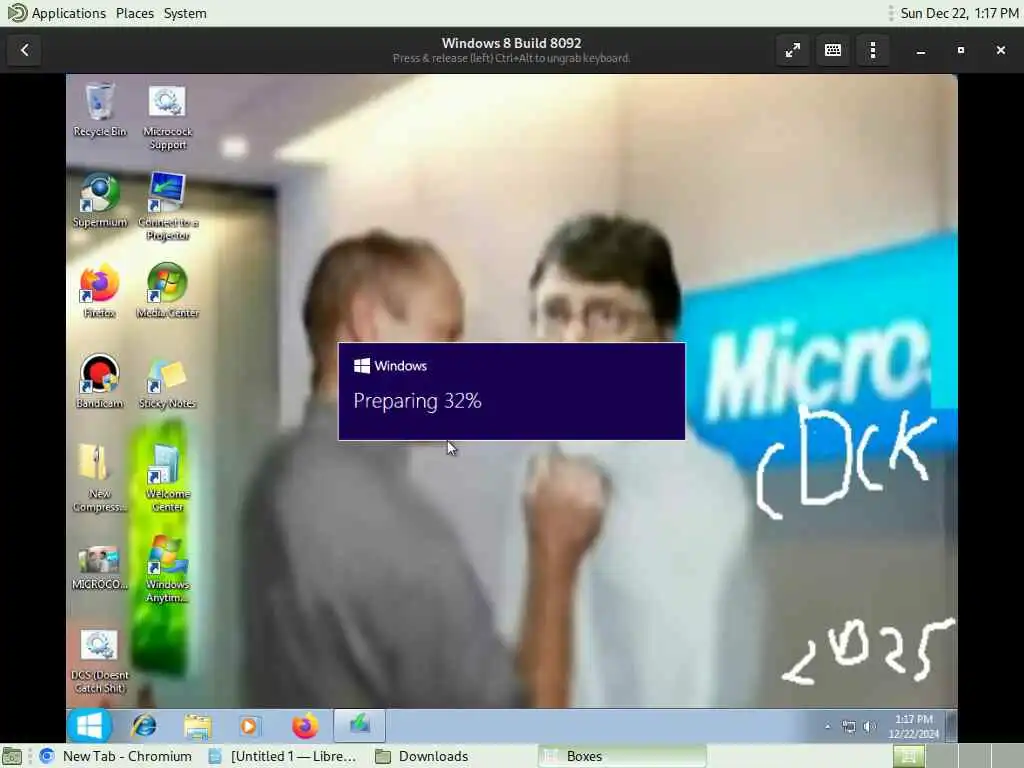The height and width of the screenshot is (768, 1024).
Task: Open the Places menu
Action: coord(135,13)
